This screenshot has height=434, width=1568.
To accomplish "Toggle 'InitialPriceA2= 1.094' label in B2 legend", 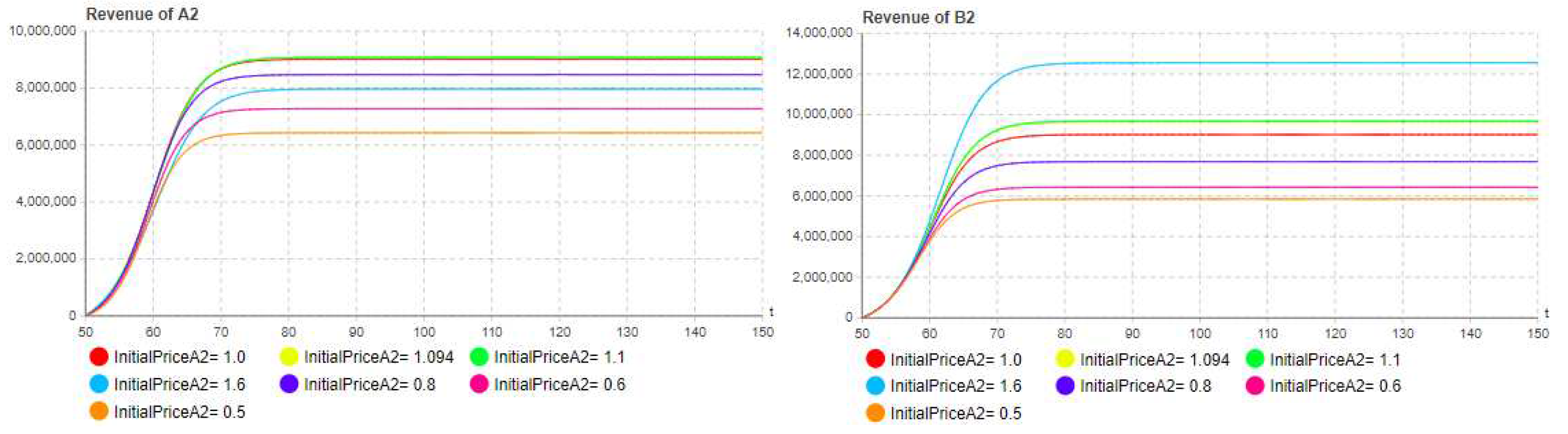I will [x=1154, y=360].
